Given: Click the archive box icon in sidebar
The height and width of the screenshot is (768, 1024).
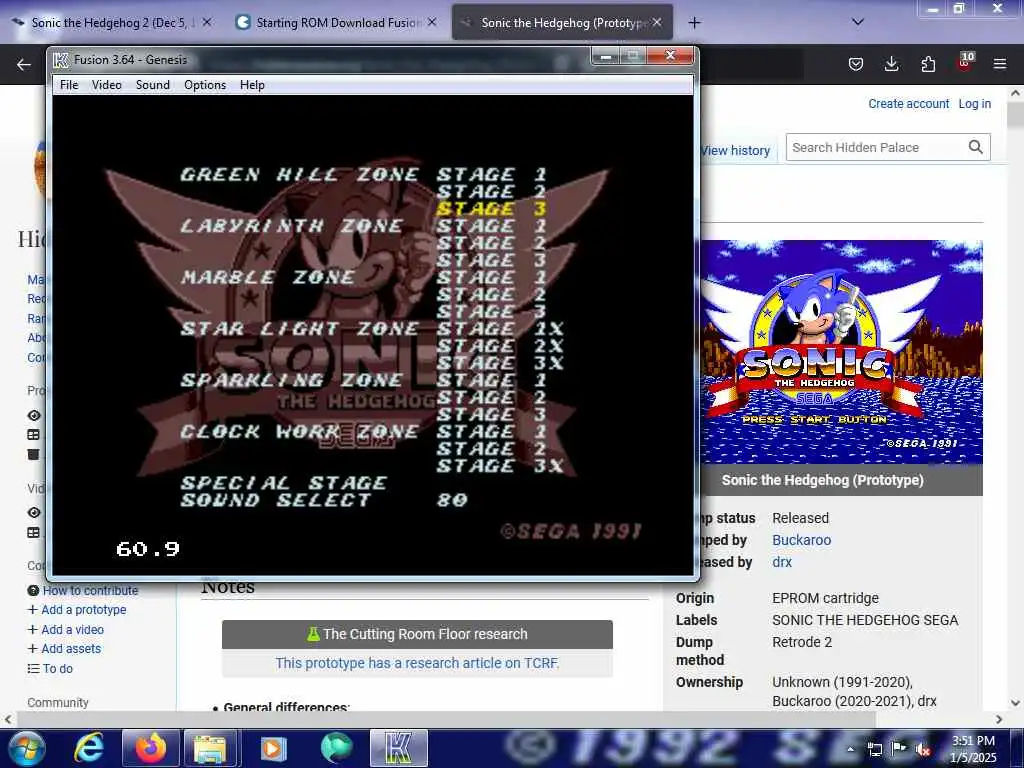Looking at the screenshot, I should (x=34, y=455).
